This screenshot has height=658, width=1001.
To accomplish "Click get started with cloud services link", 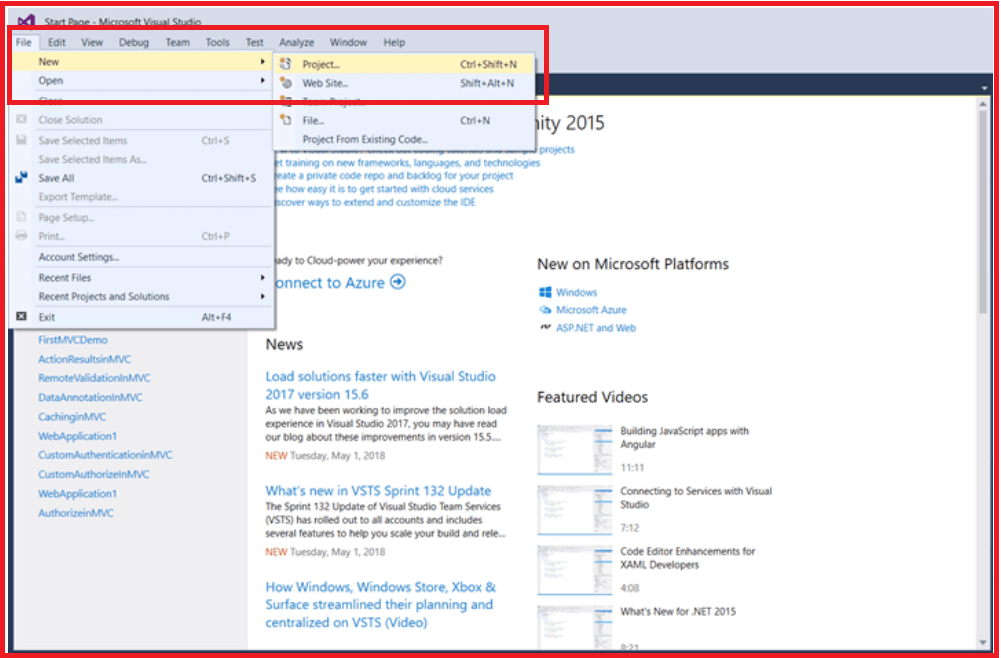I will tap(384, 189).
